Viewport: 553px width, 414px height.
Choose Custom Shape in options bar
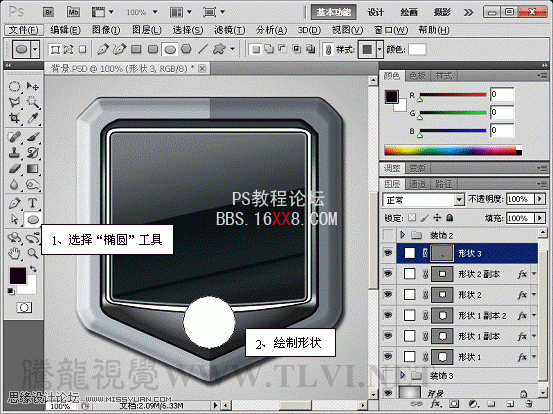pyautogui.click(x=219, y=49)
